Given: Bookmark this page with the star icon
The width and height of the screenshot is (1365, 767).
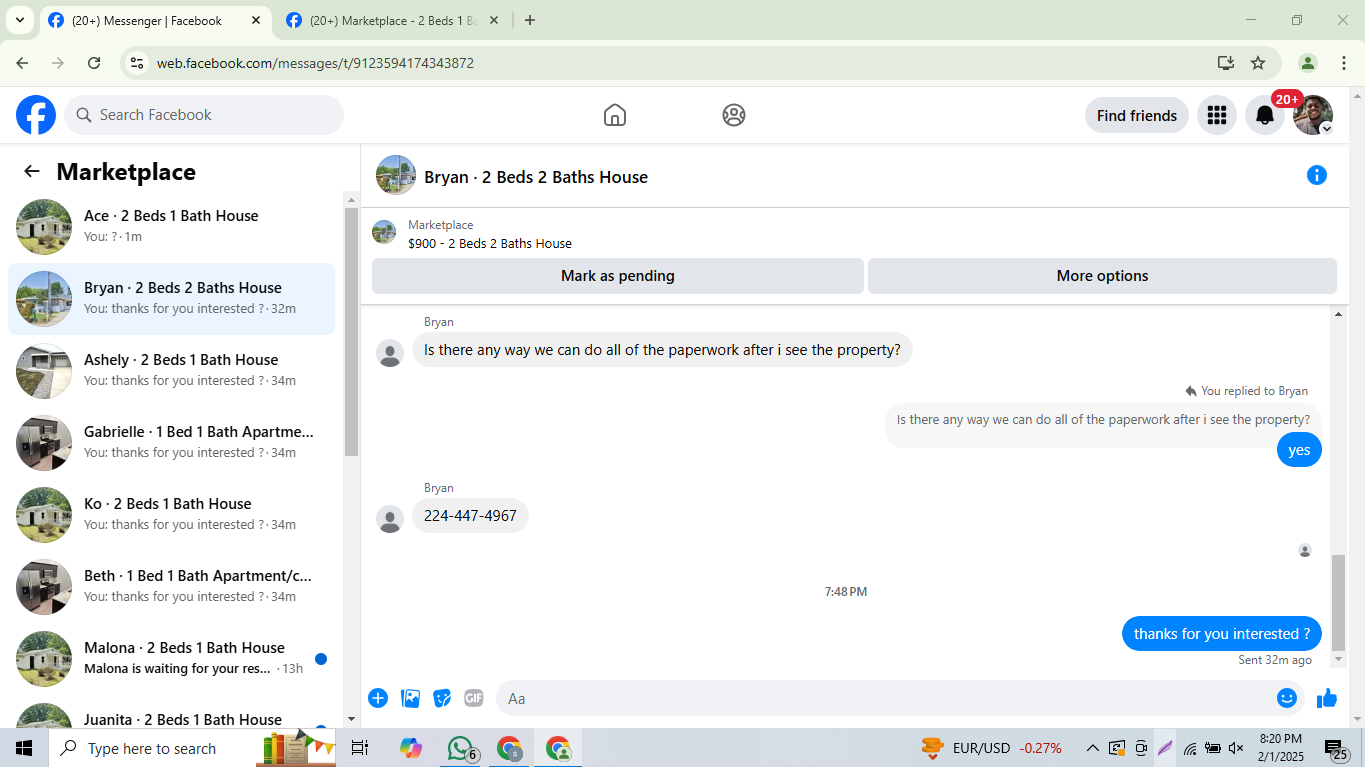Looking at the screenshot, I should [1258, 63].
